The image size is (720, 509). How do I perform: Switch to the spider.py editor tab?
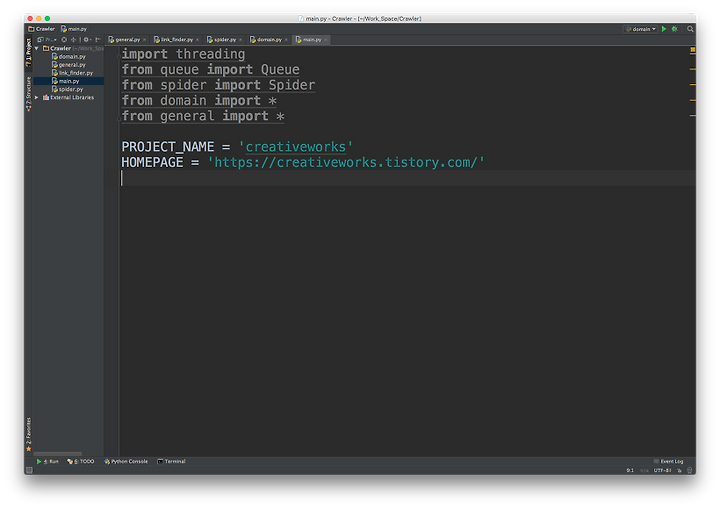point(222,40)
